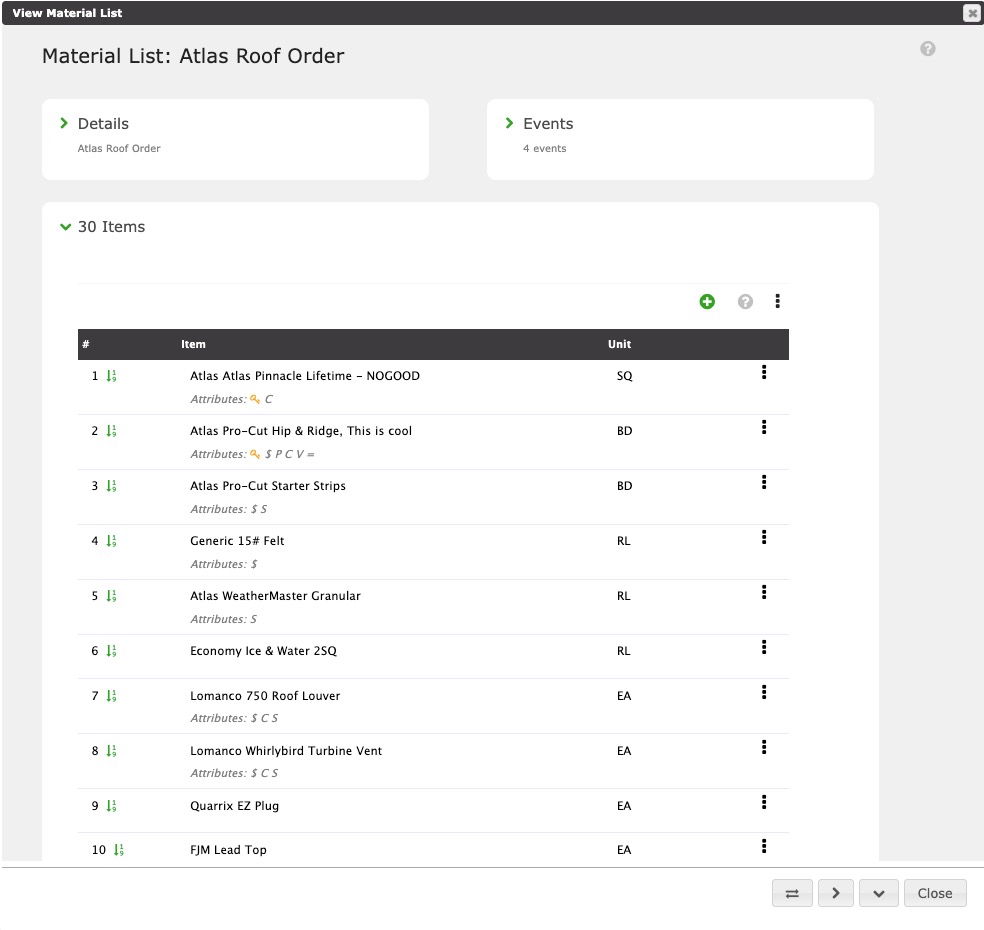This screenshot has height=930, width=984.
Task: Click the page help icon near the title
Action: (927, 48)
